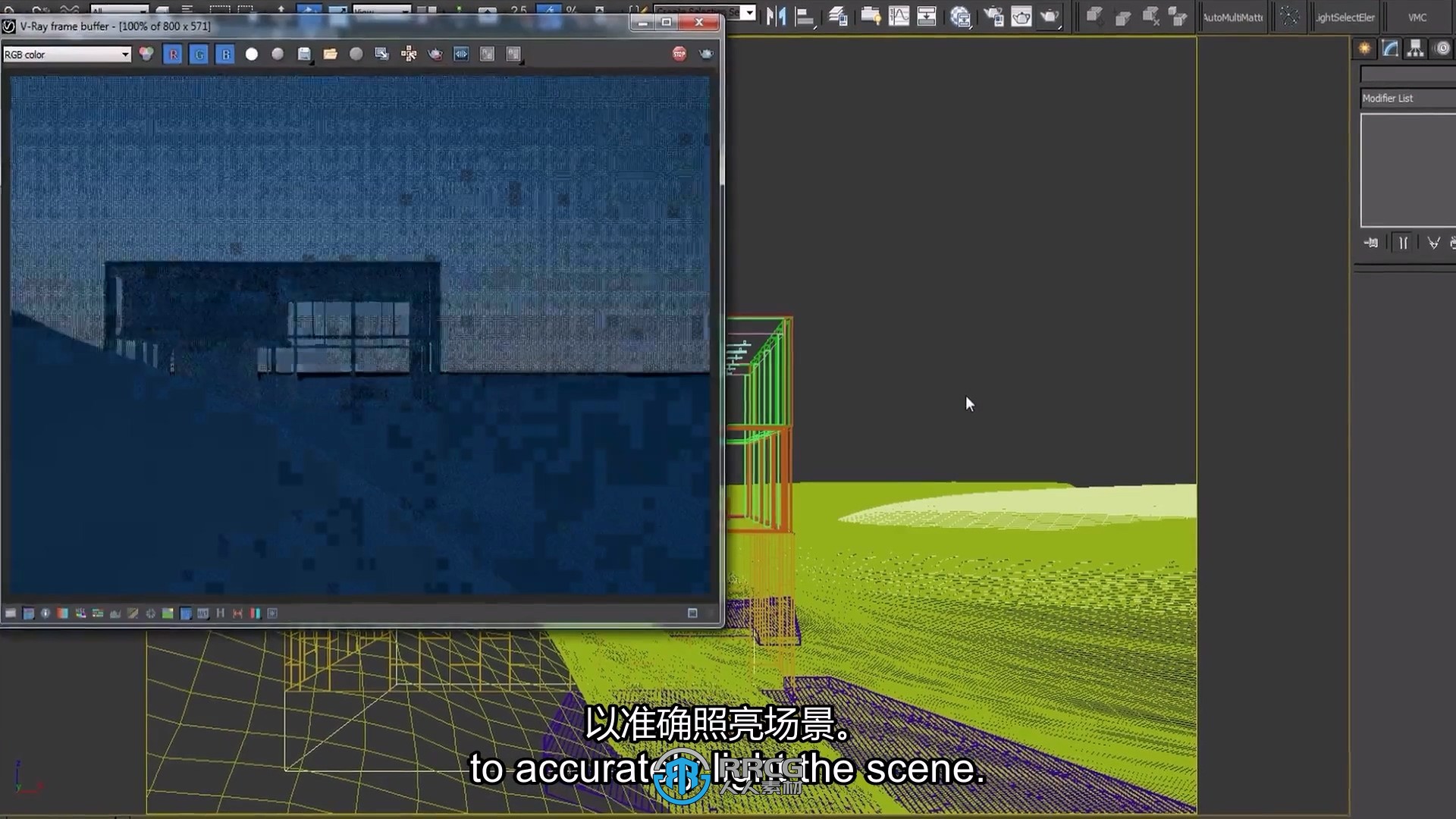Toggle Show End Result icon

(1403, 243)
